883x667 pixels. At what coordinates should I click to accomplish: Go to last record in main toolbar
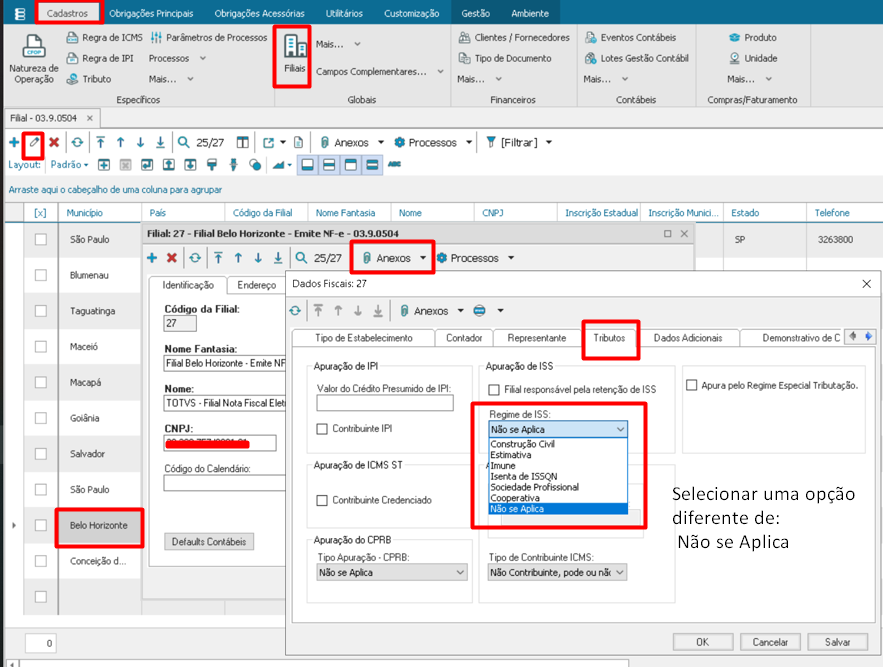pyautogui.click(x=160, y=143)
